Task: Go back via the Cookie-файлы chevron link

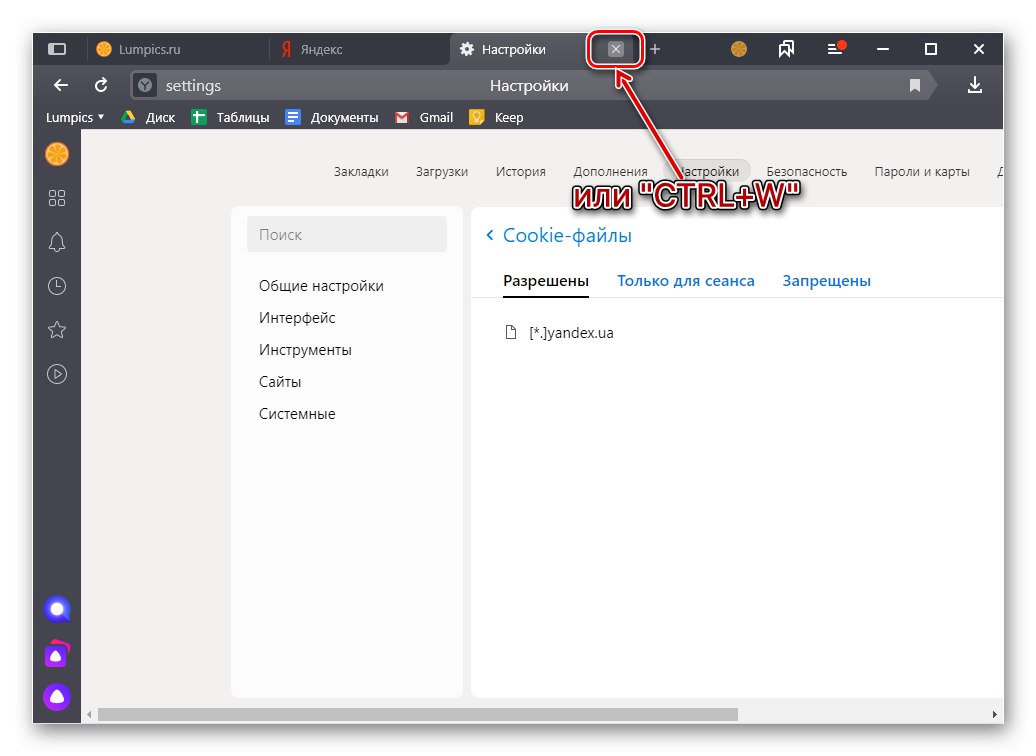Action: pos(489,235)
